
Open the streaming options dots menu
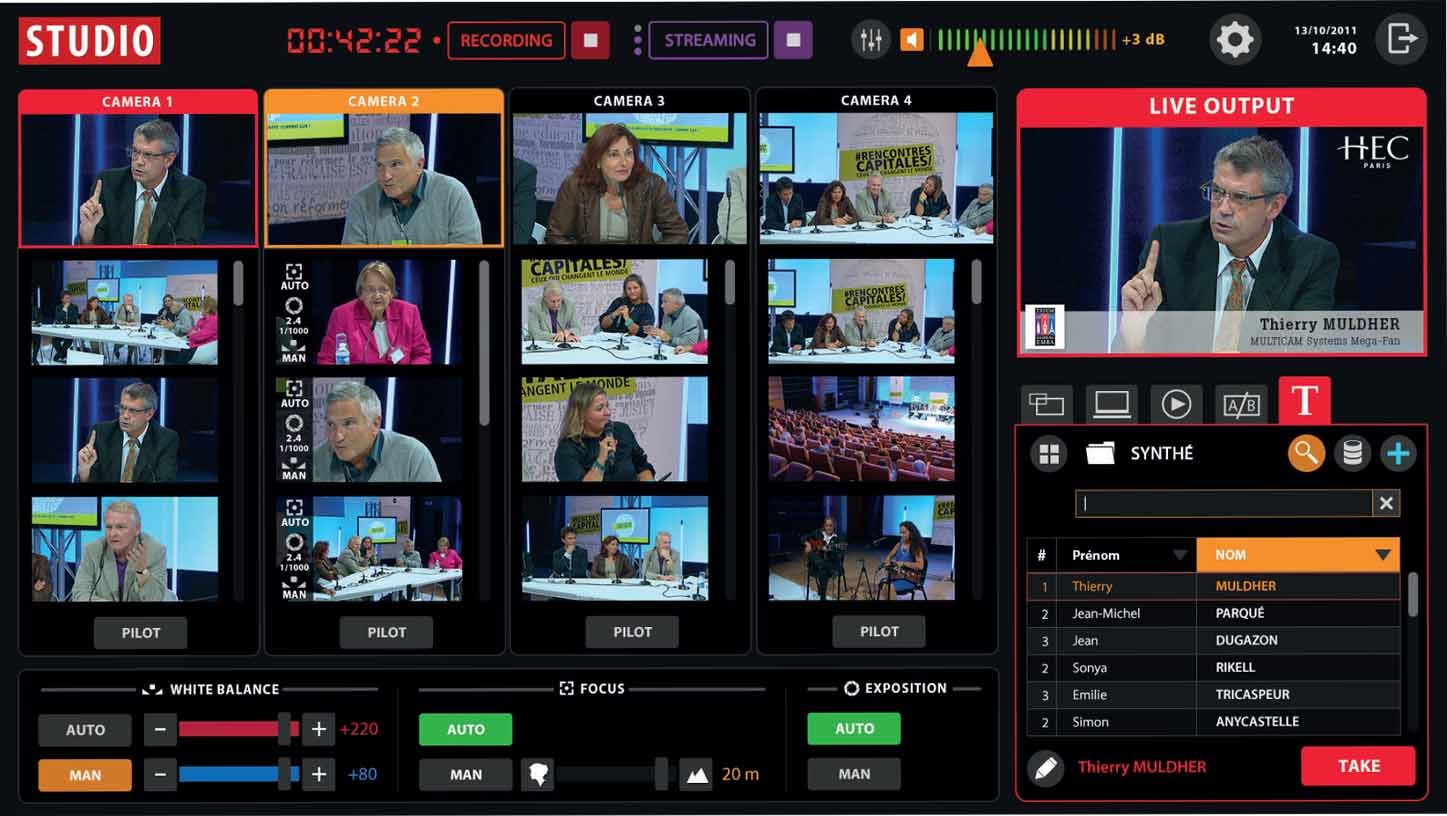(637, 40)
